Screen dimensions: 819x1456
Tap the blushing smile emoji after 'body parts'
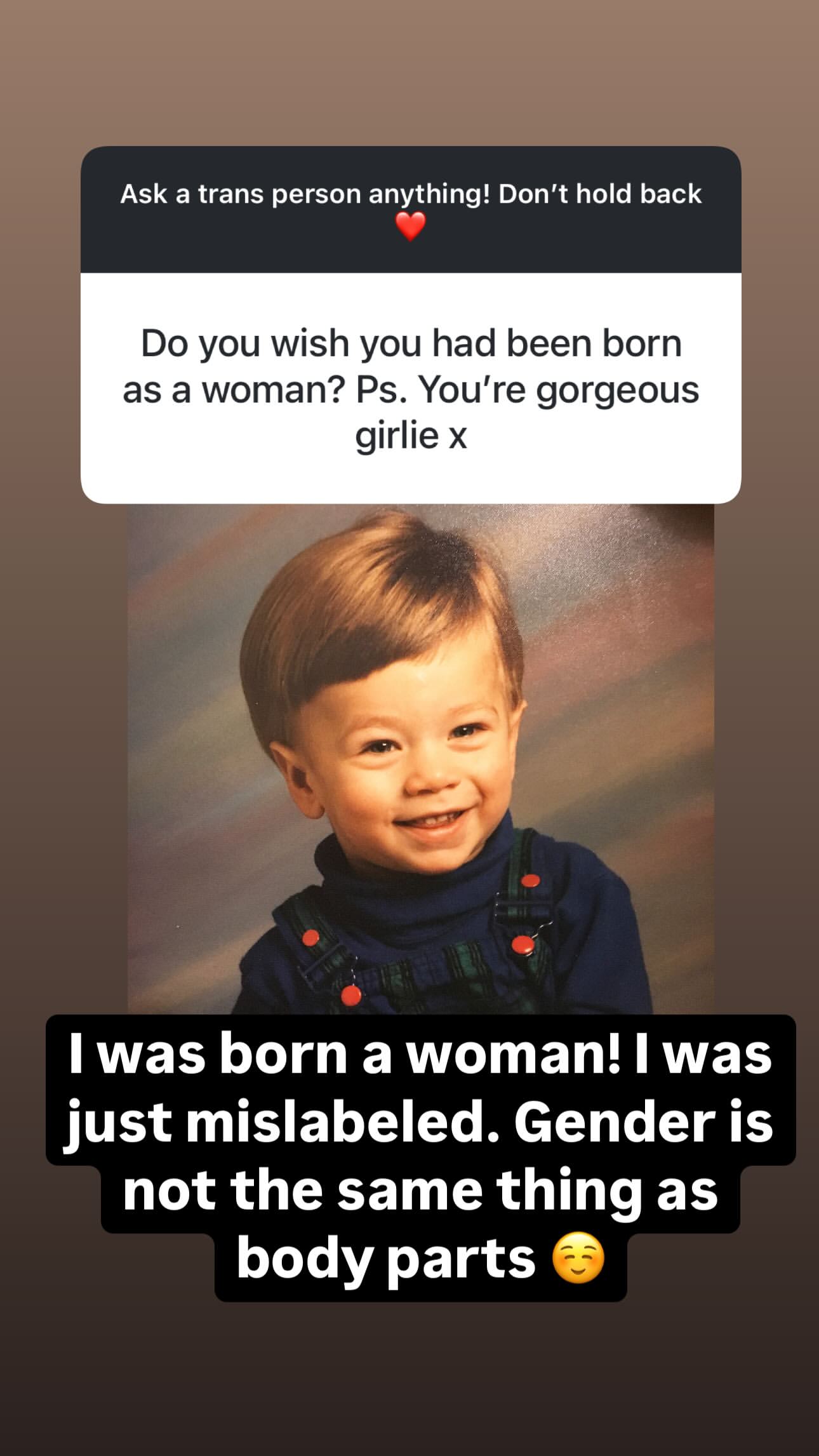(578, 1260)
